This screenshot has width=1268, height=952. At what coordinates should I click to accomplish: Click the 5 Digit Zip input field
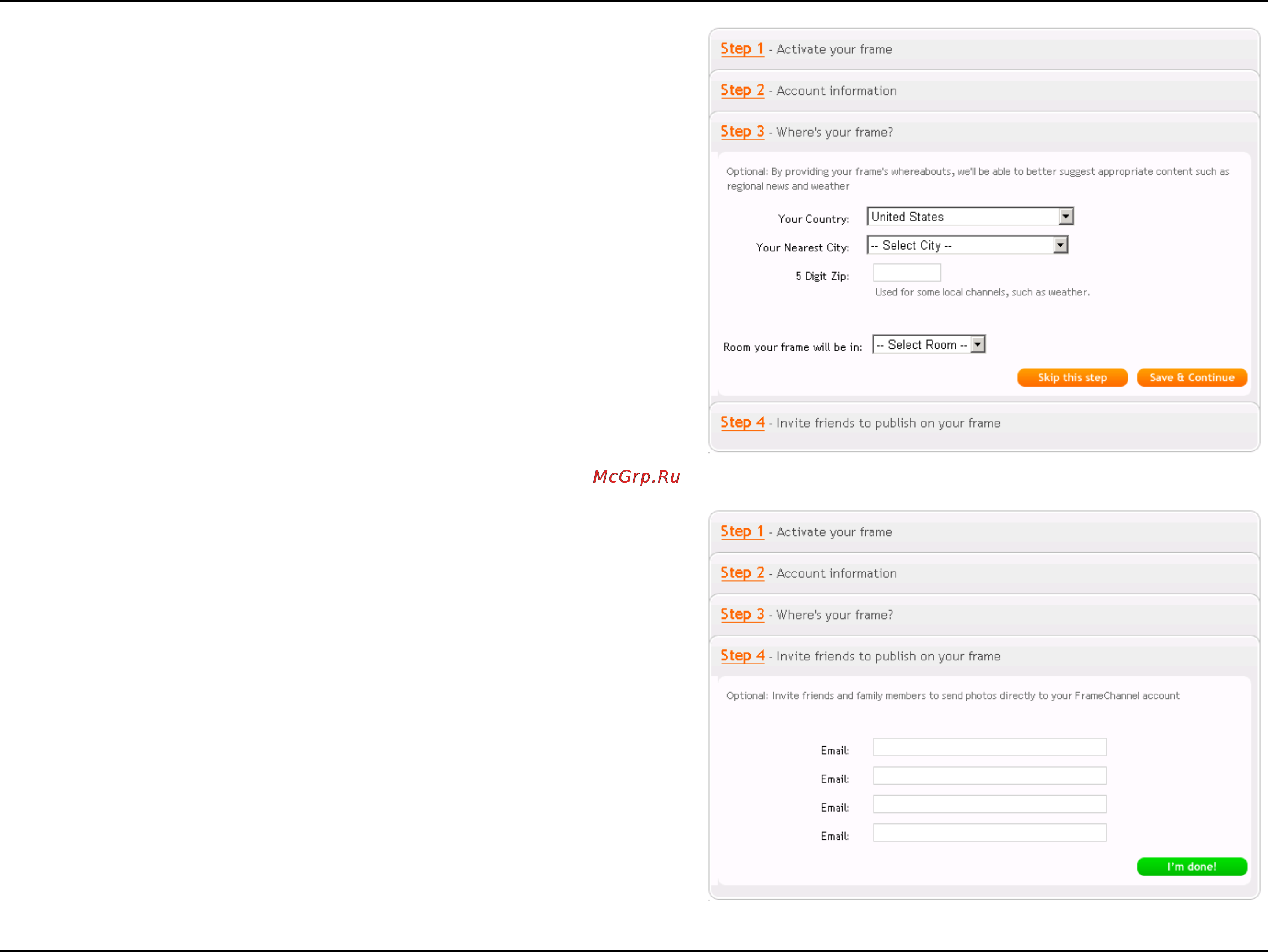coord(907,273)
